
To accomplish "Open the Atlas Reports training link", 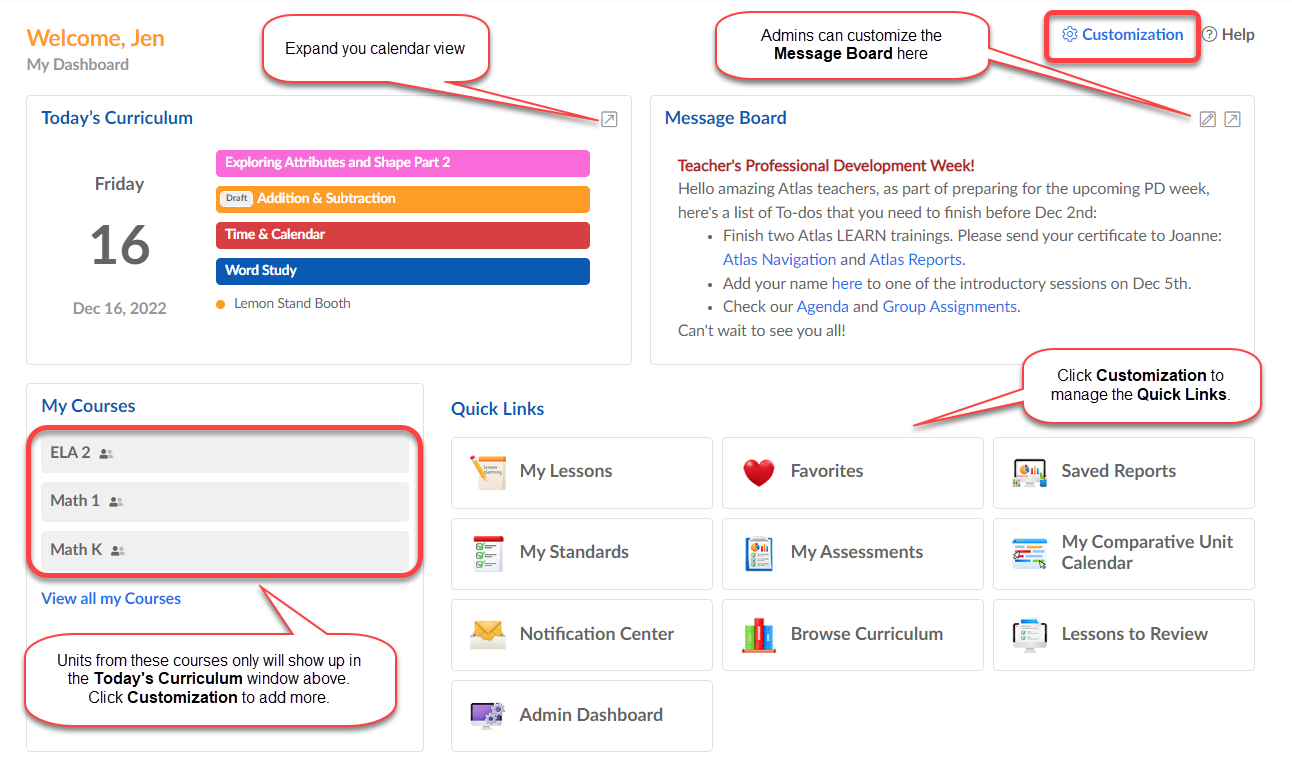I will tap(915, 260).
